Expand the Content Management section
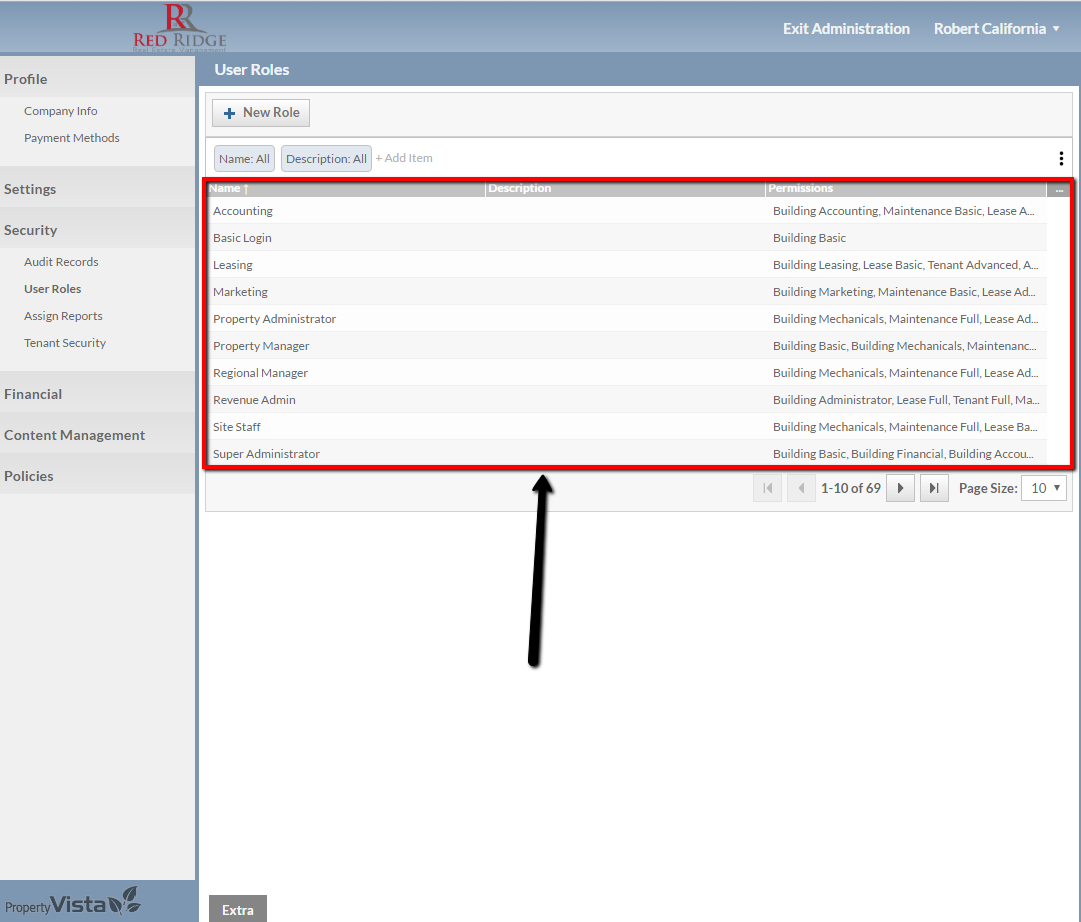 [74, 435]
